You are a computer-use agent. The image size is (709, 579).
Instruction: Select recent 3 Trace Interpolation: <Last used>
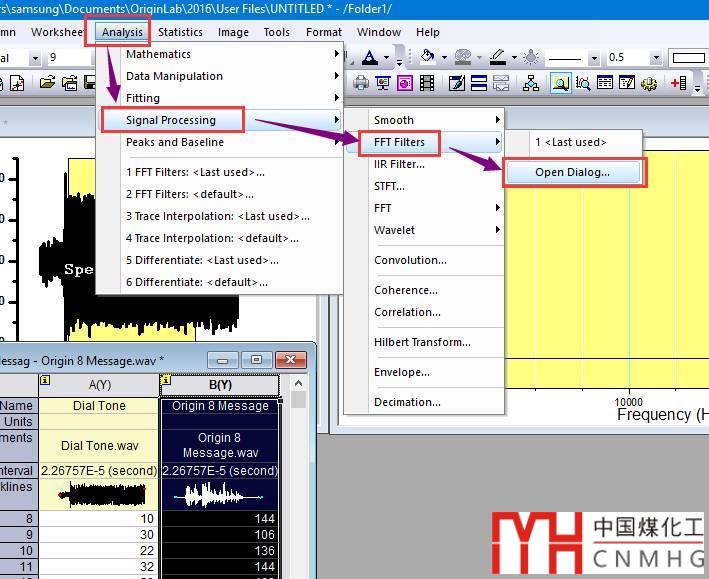(x=218, y=216)
